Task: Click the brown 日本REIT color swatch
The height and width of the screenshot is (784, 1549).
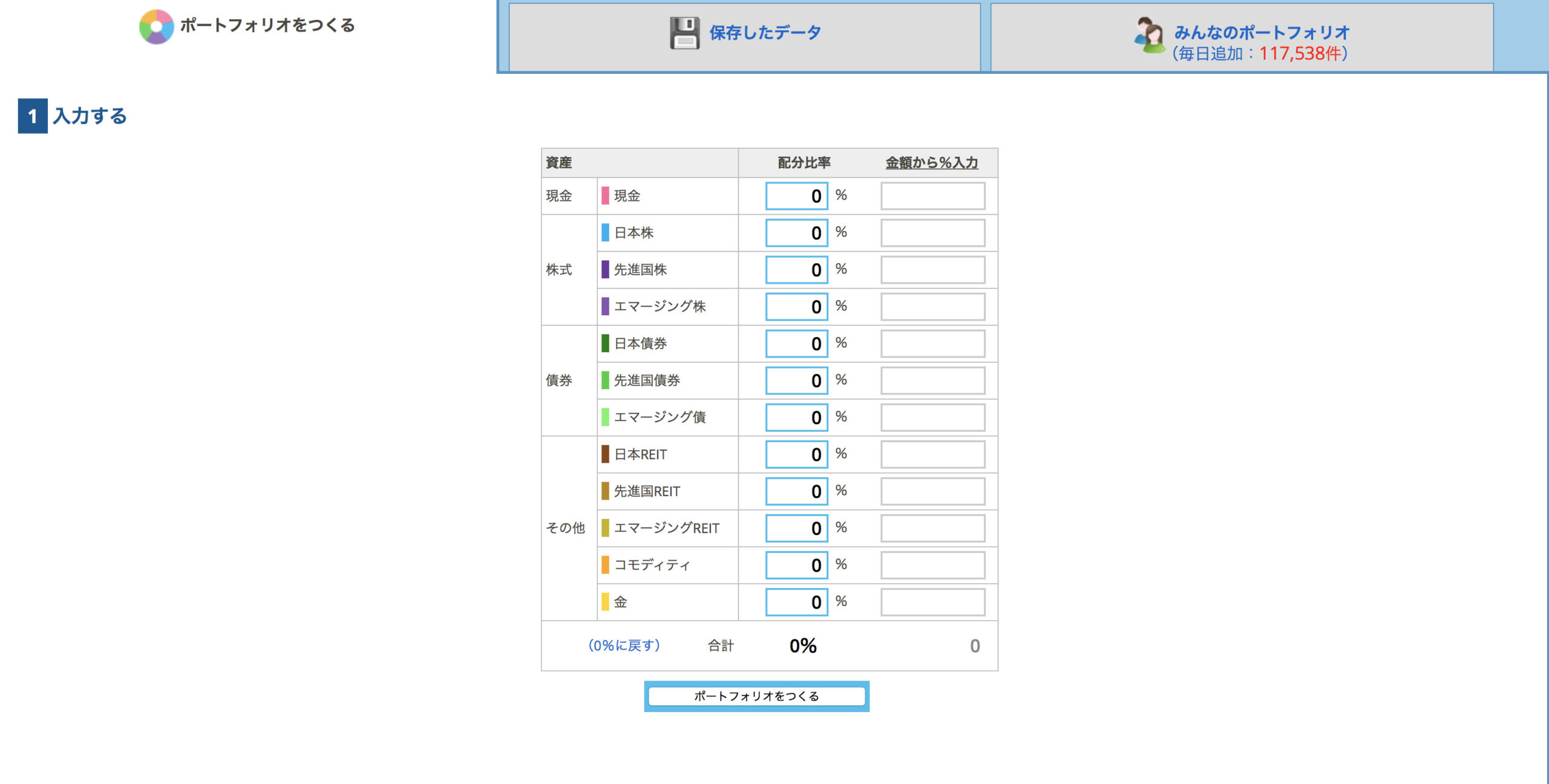Action: [605, 454]
